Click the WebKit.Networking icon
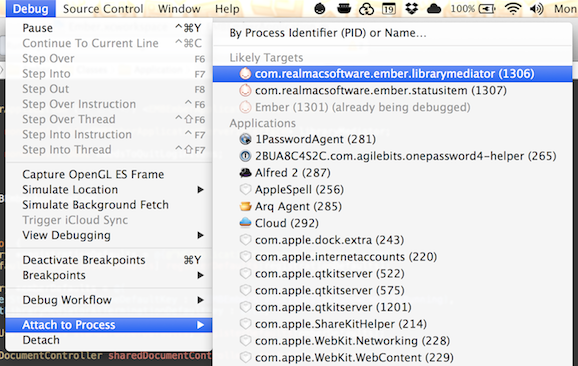 (245, 341)
